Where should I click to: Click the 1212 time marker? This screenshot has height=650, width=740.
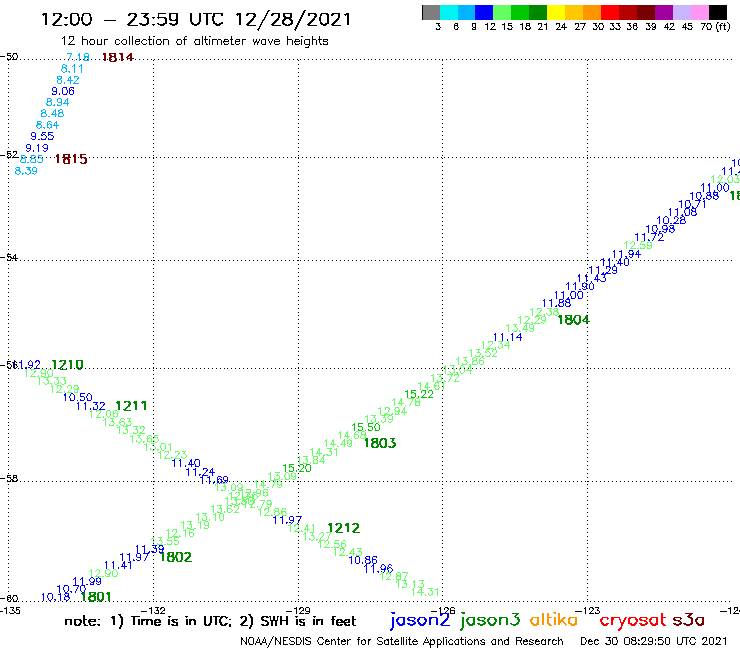pyautogui.click(x=344, y=528)
